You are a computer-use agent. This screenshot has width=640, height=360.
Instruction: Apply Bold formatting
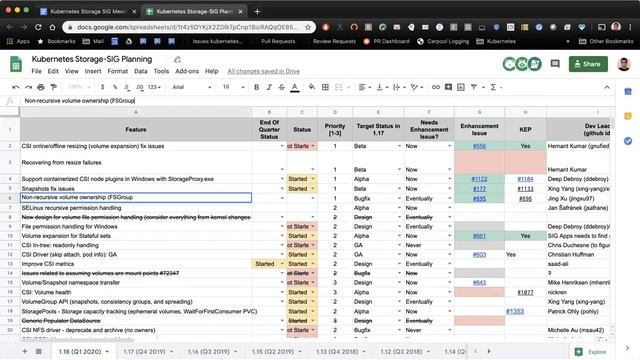[256, 87]
